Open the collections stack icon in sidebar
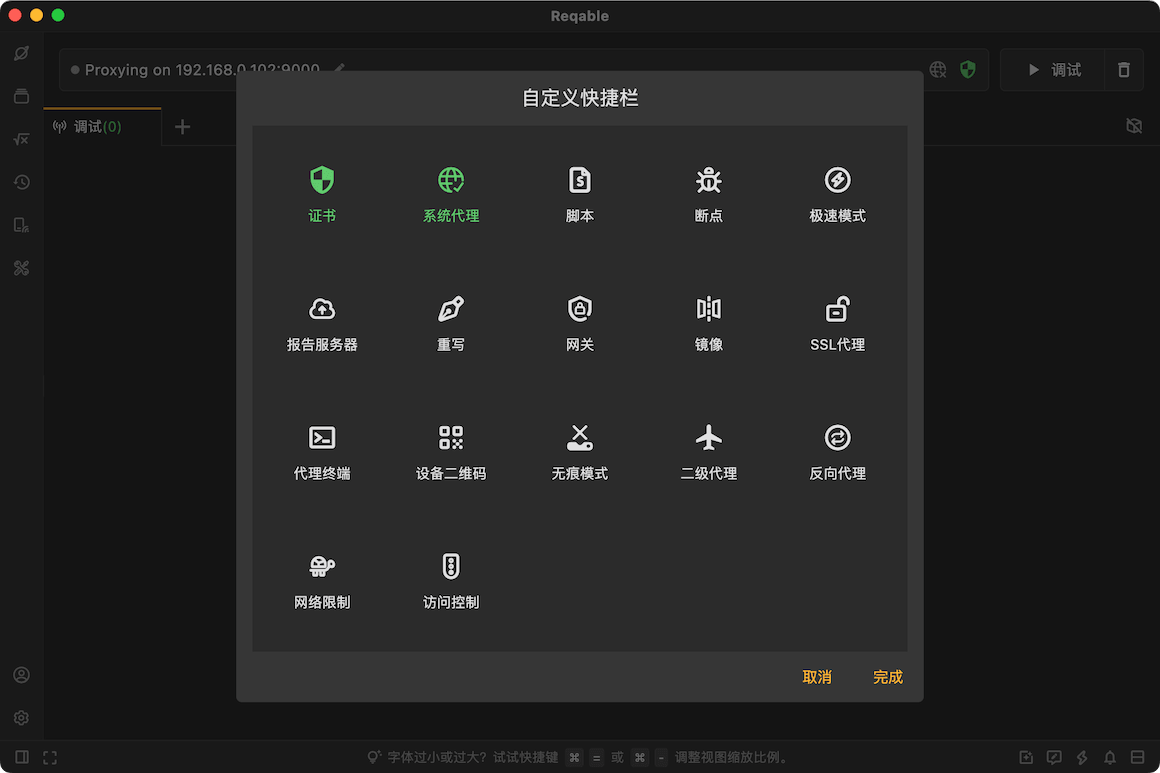This screenshot has width=1160, height=773. 21,96
